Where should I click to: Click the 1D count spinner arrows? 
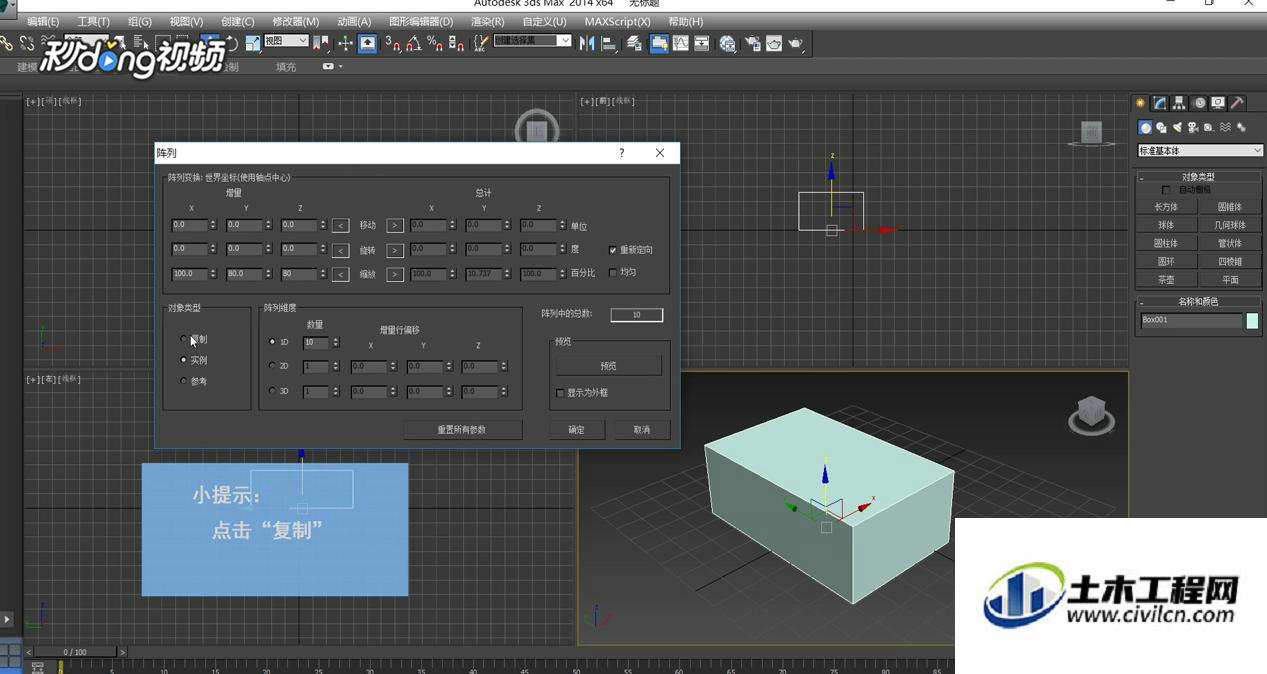pyautogui.click(x=336, y=342)
